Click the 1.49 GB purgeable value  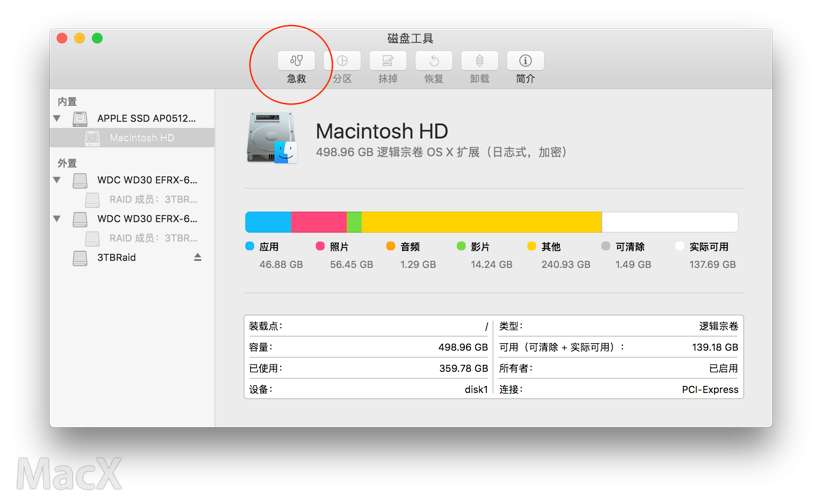[x=633, y=265]
